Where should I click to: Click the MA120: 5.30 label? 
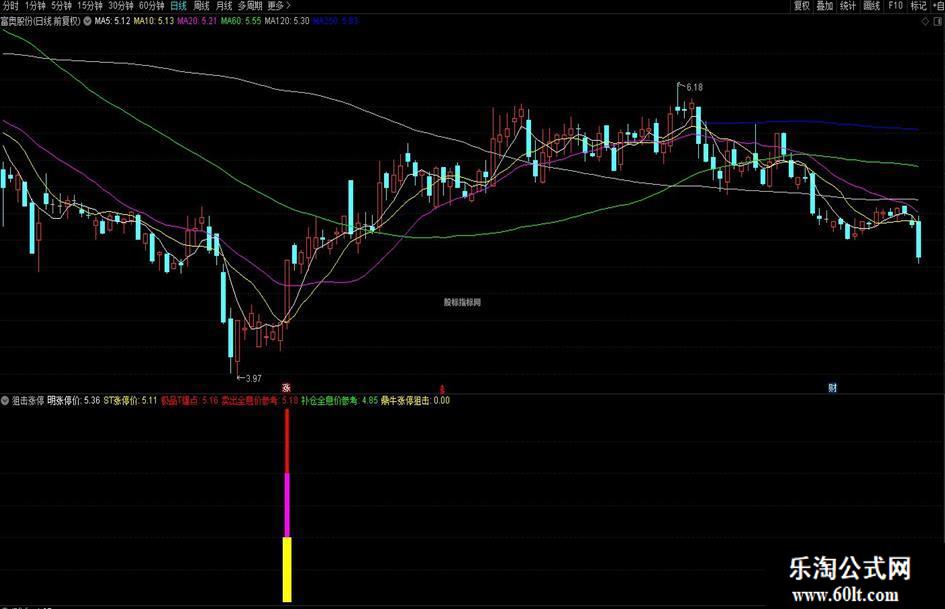tap(287, 21)
